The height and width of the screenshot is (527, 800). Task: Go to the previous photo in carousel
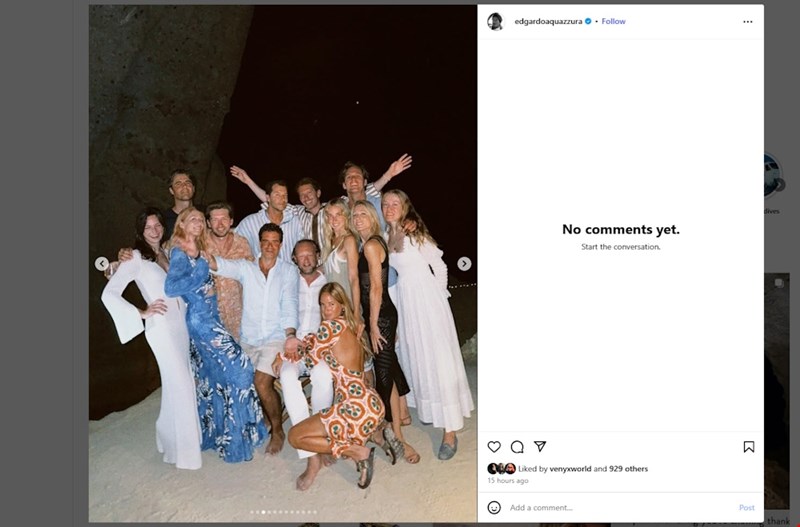click(x=102, y=264)
